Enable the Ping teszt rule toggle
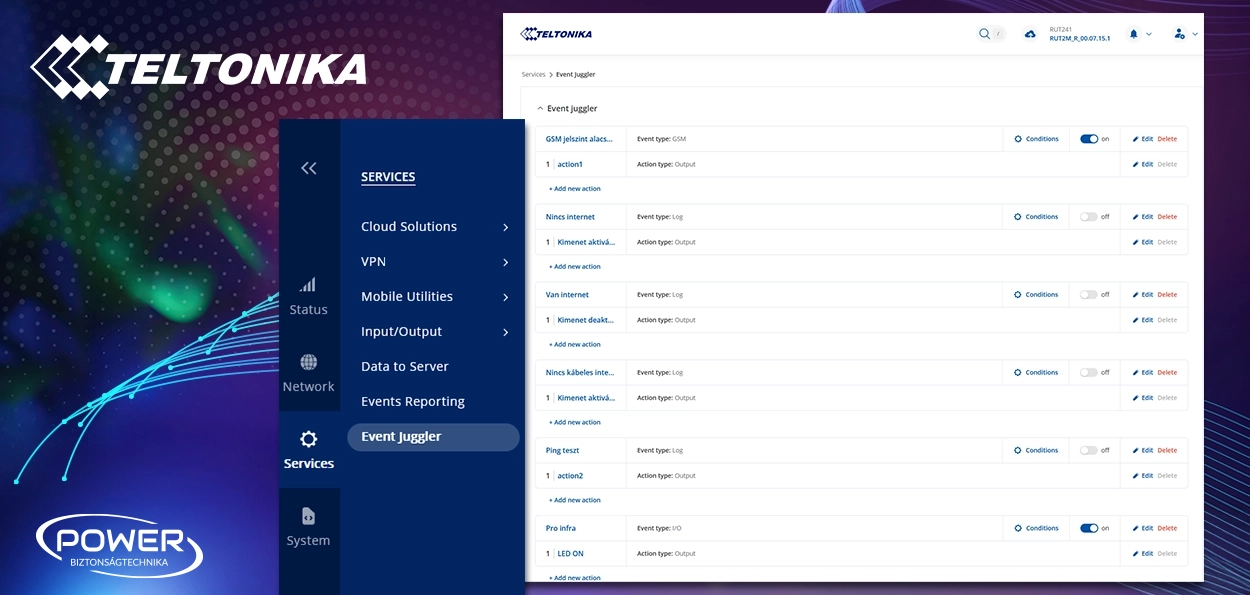Viewport: 1250px width, 595px height. (1089, 451)
